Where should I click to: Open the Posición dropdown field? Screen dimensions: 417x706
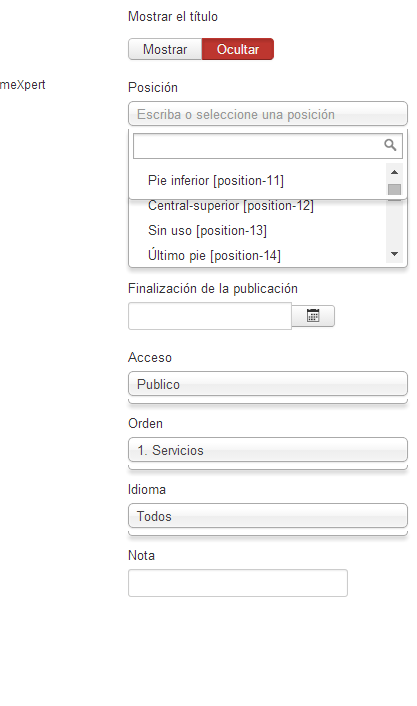268,114
